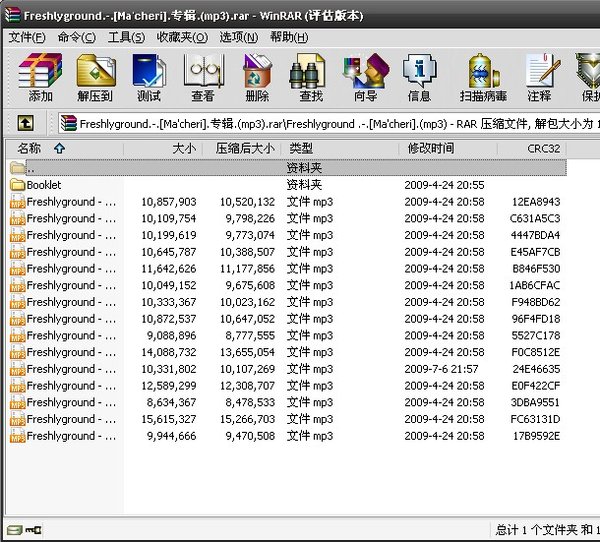Sort by the 名称 column header
Image resolution: width=600 pixels, height=542 pixels.
pos(64,148)
